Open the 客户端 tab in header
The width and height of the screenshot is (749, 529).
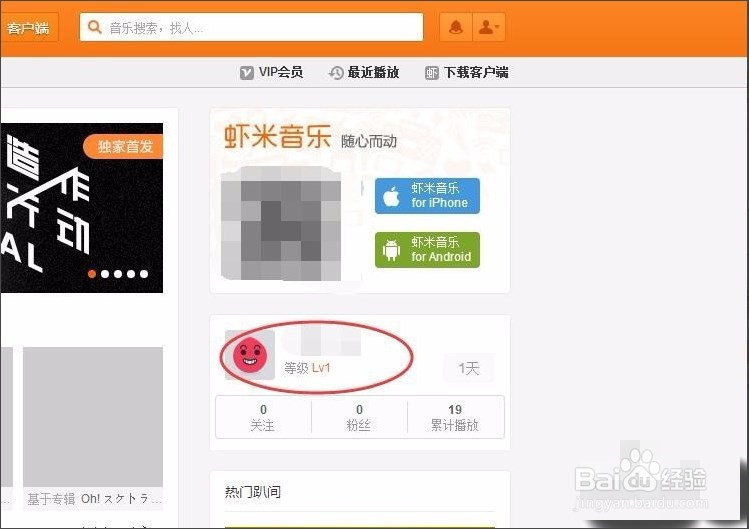tap(29, 28)
